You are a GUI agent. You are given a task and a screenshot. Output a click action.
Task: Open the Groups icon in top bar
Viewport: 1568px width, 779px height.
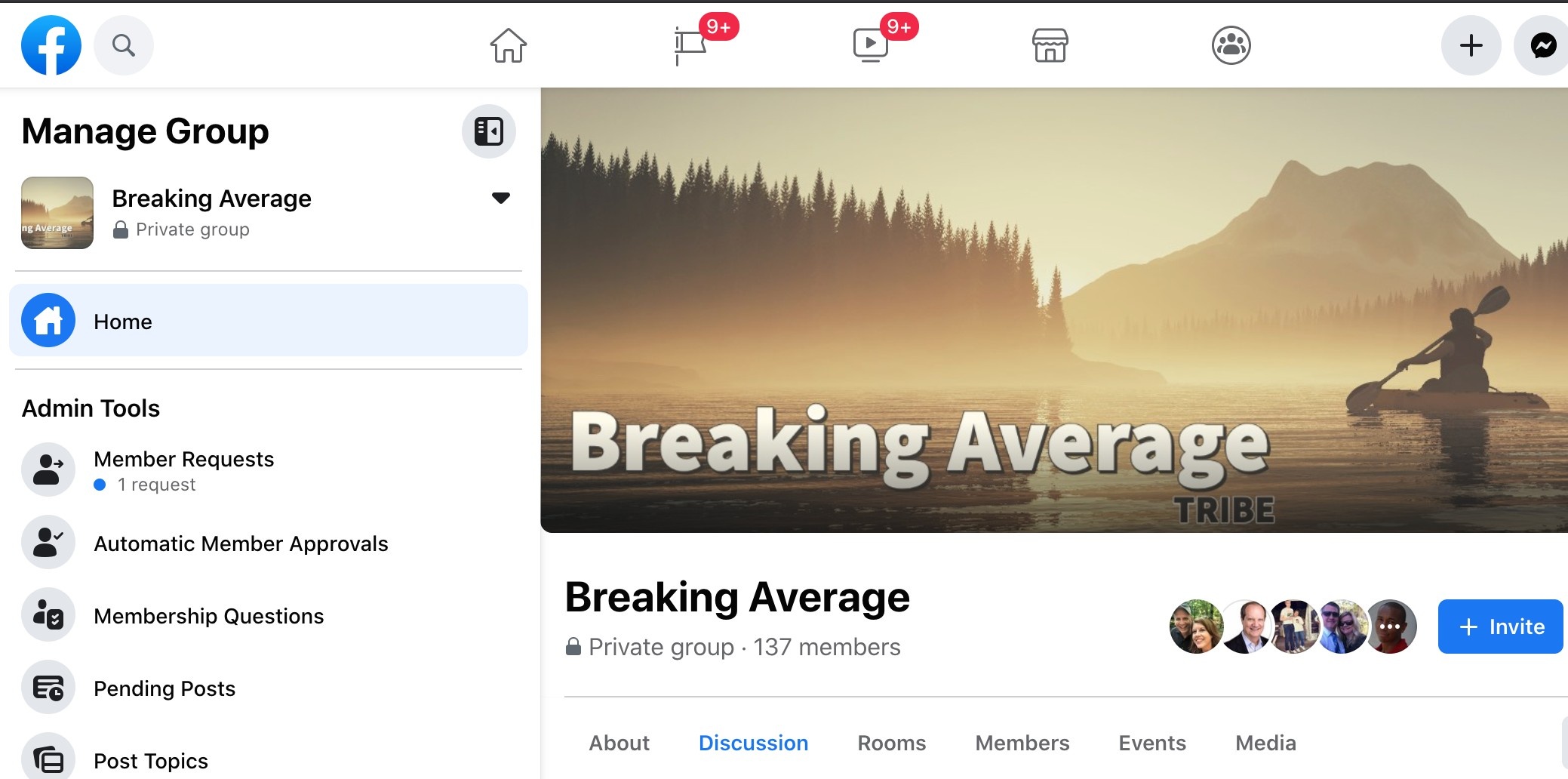1231,45
